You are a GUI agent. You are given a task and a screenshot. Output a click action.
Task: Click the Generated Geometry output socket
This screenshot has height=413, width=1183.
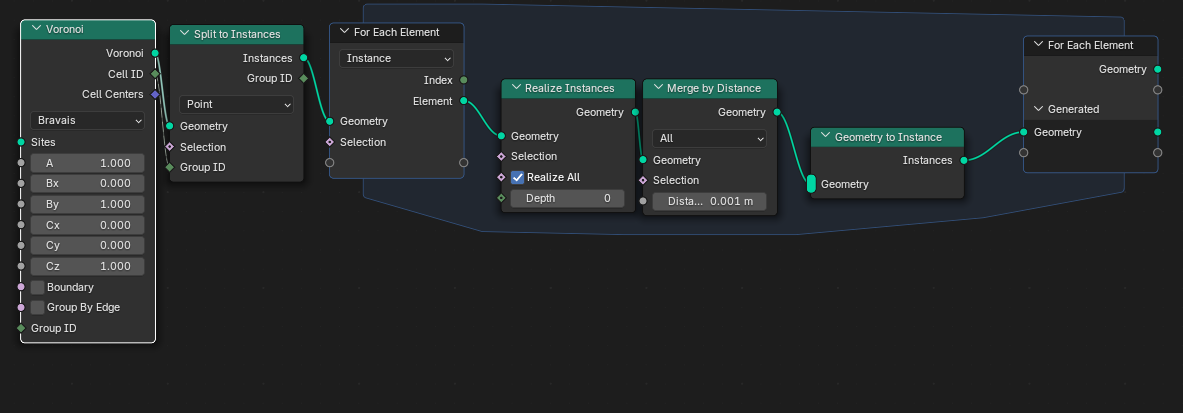[1157, 132]
